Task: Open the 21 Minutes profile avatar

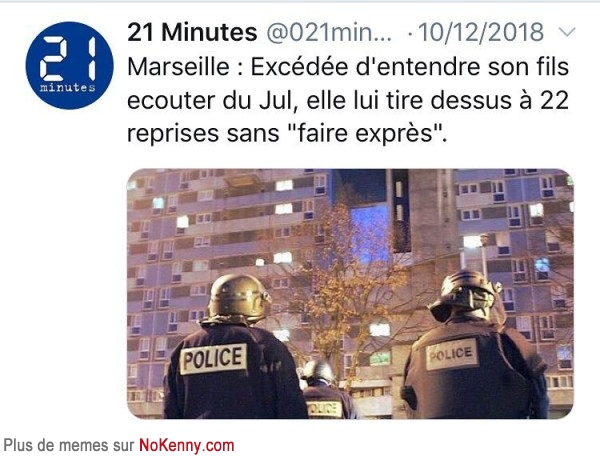Action: (69, 65)
